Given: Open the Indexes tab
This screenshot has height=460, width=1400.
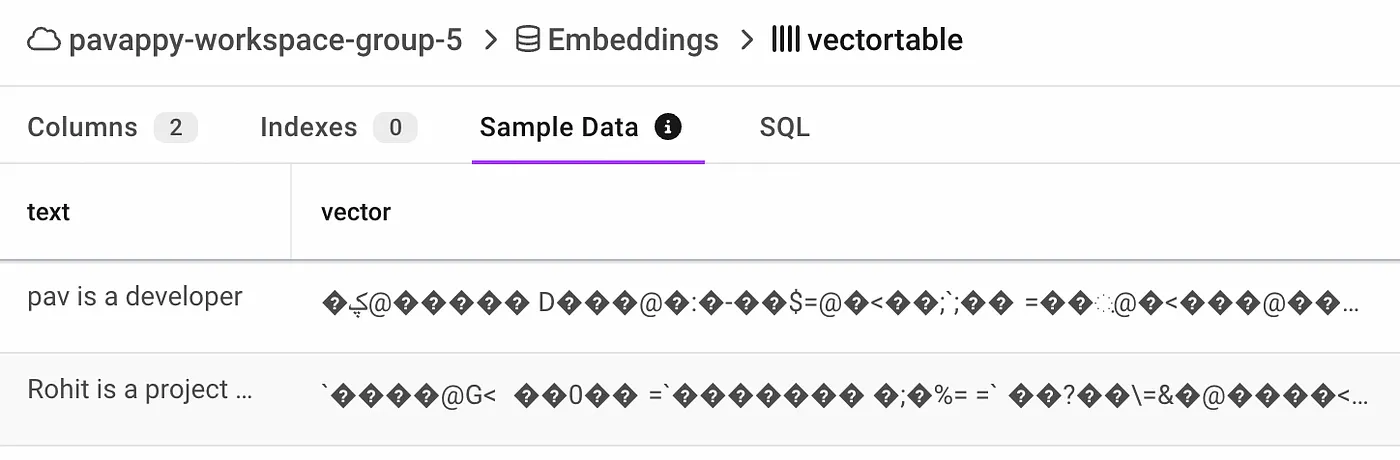Looking at the screenshot, I should point(308,128).
